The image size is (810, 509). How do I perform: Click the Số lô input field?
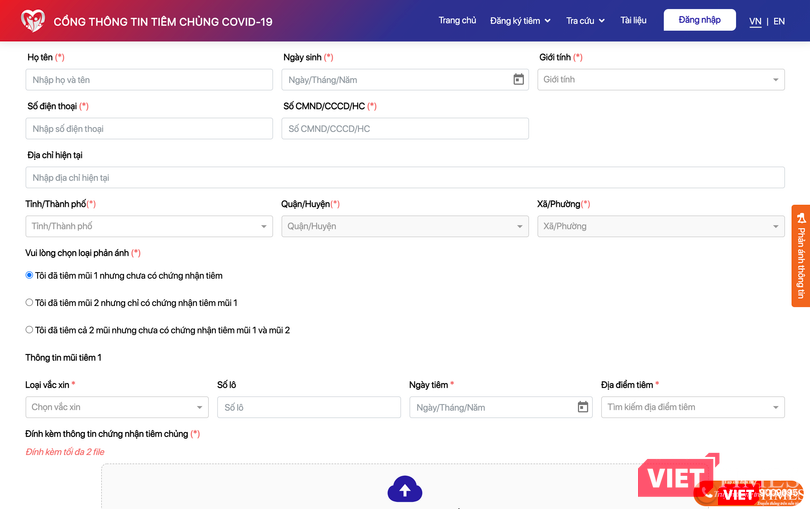[309, 407]
